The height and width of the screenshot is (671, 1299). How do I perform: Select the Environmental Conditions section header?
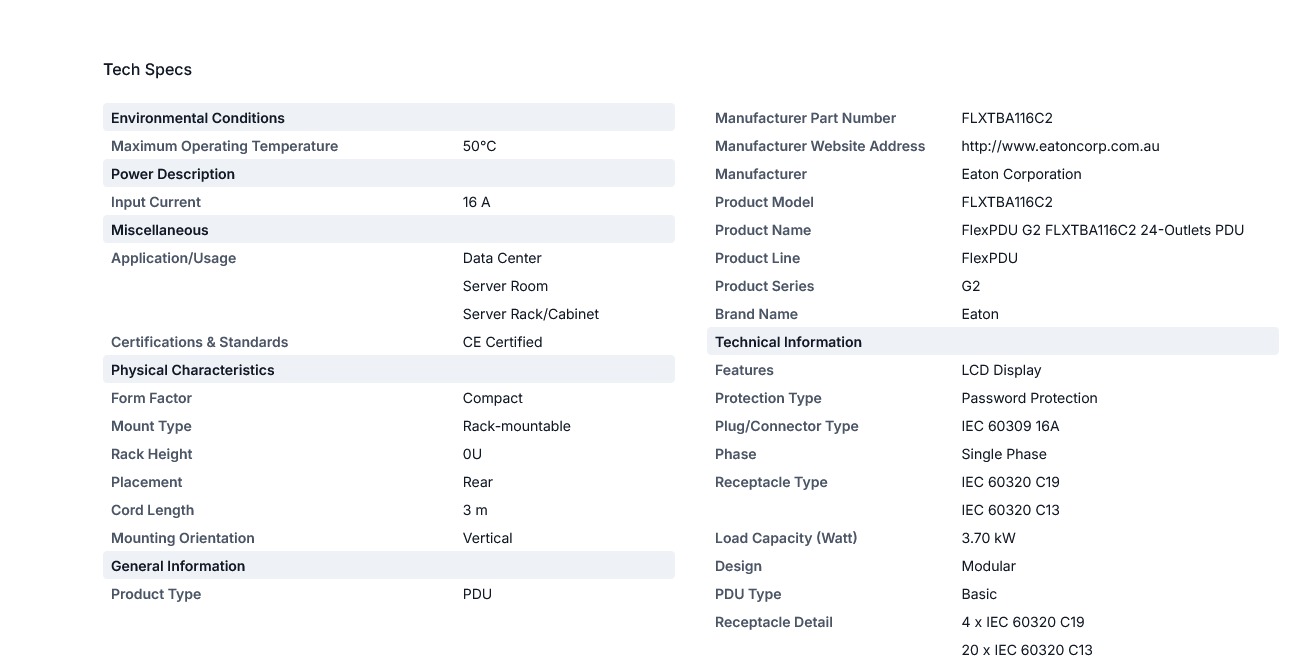coord(389,117)
